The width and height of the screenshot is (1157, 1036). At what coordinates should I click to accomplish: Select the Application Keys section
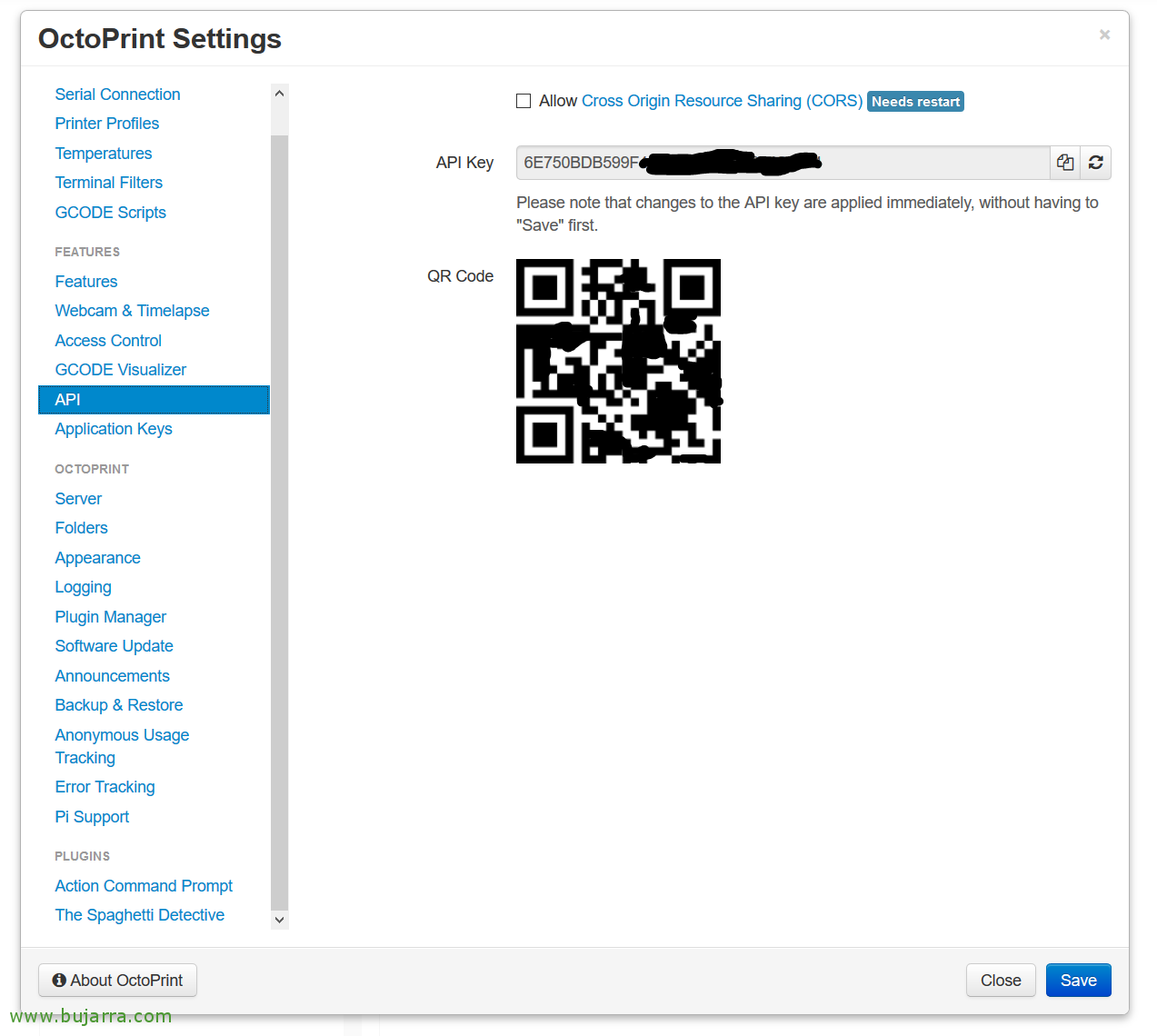pos(114,429)
